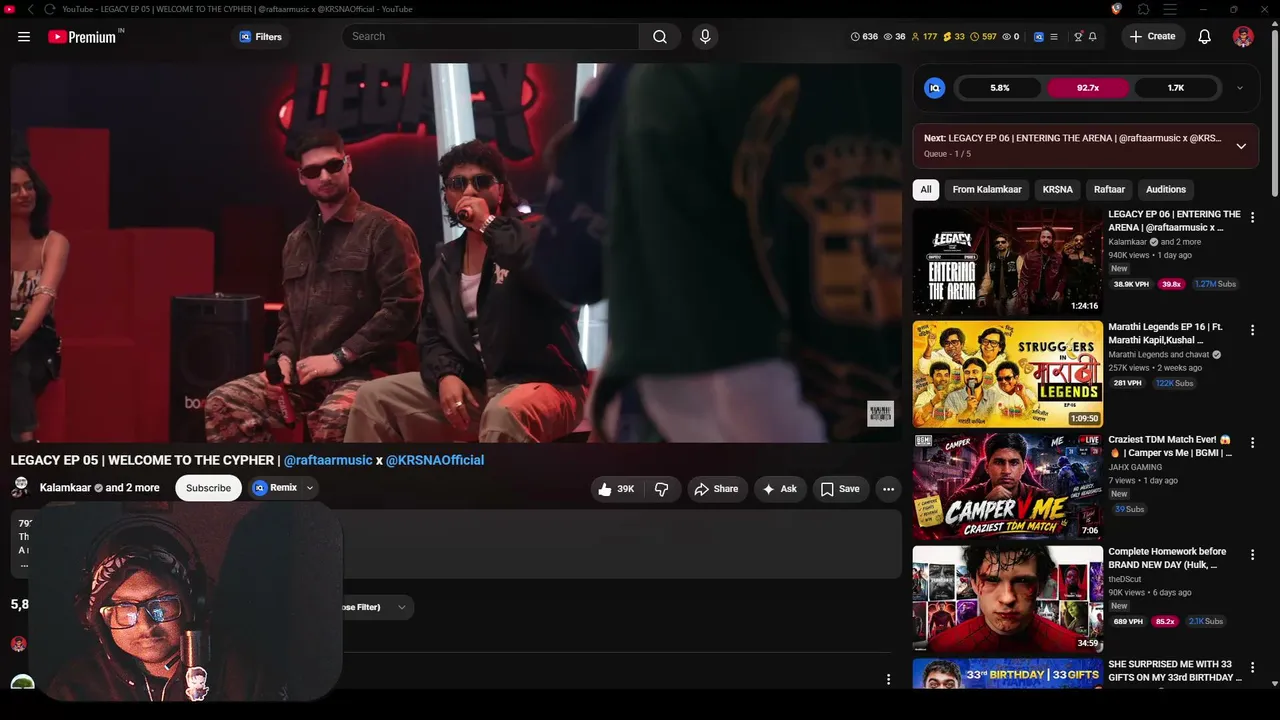This screenshot has width=1280, height=720.
Task: Expand the vidIQ stats panel chevron
Action: (x=1240, y=88)
